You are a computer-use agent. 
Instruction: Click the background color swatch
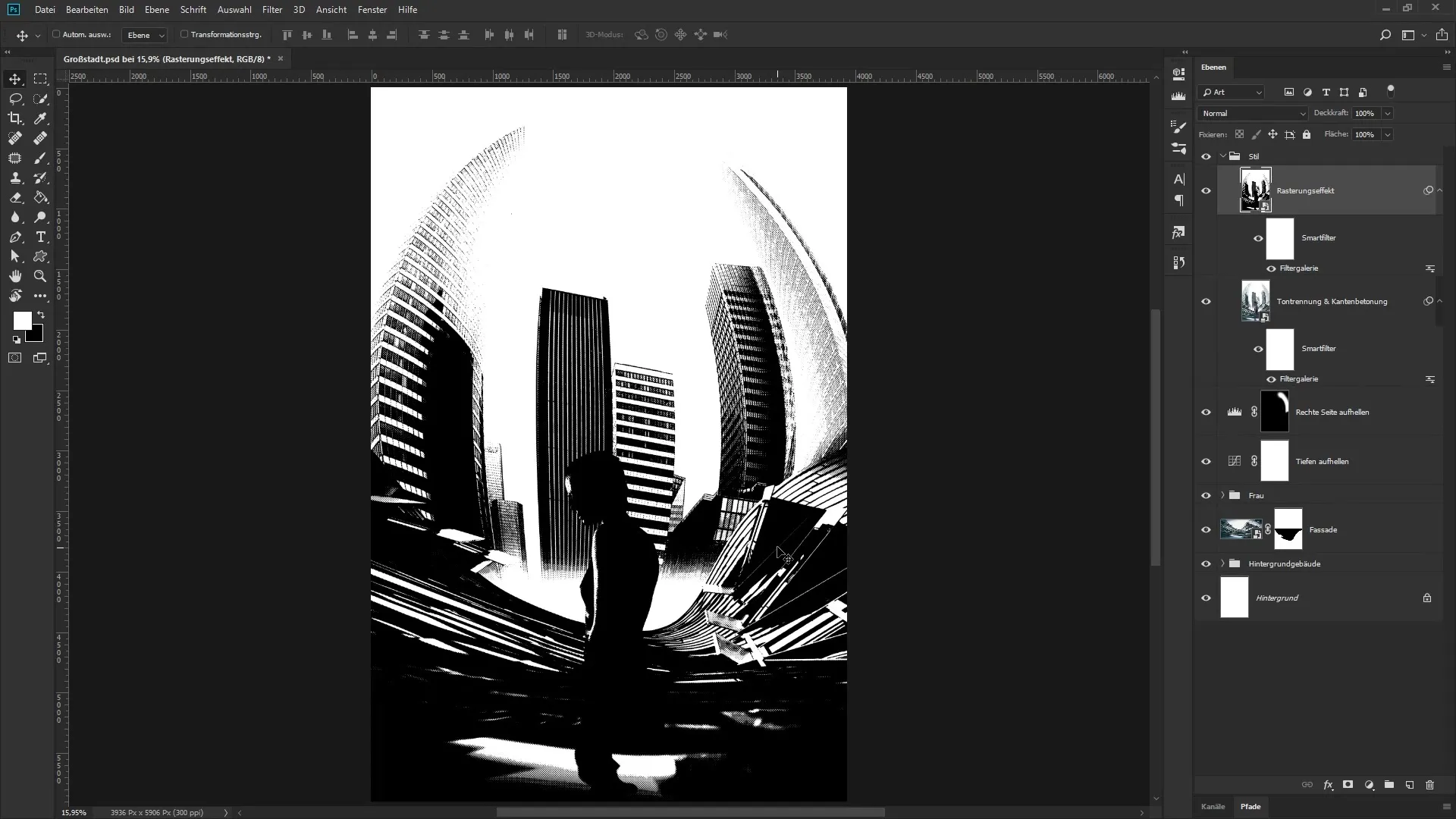click(38, 337)
